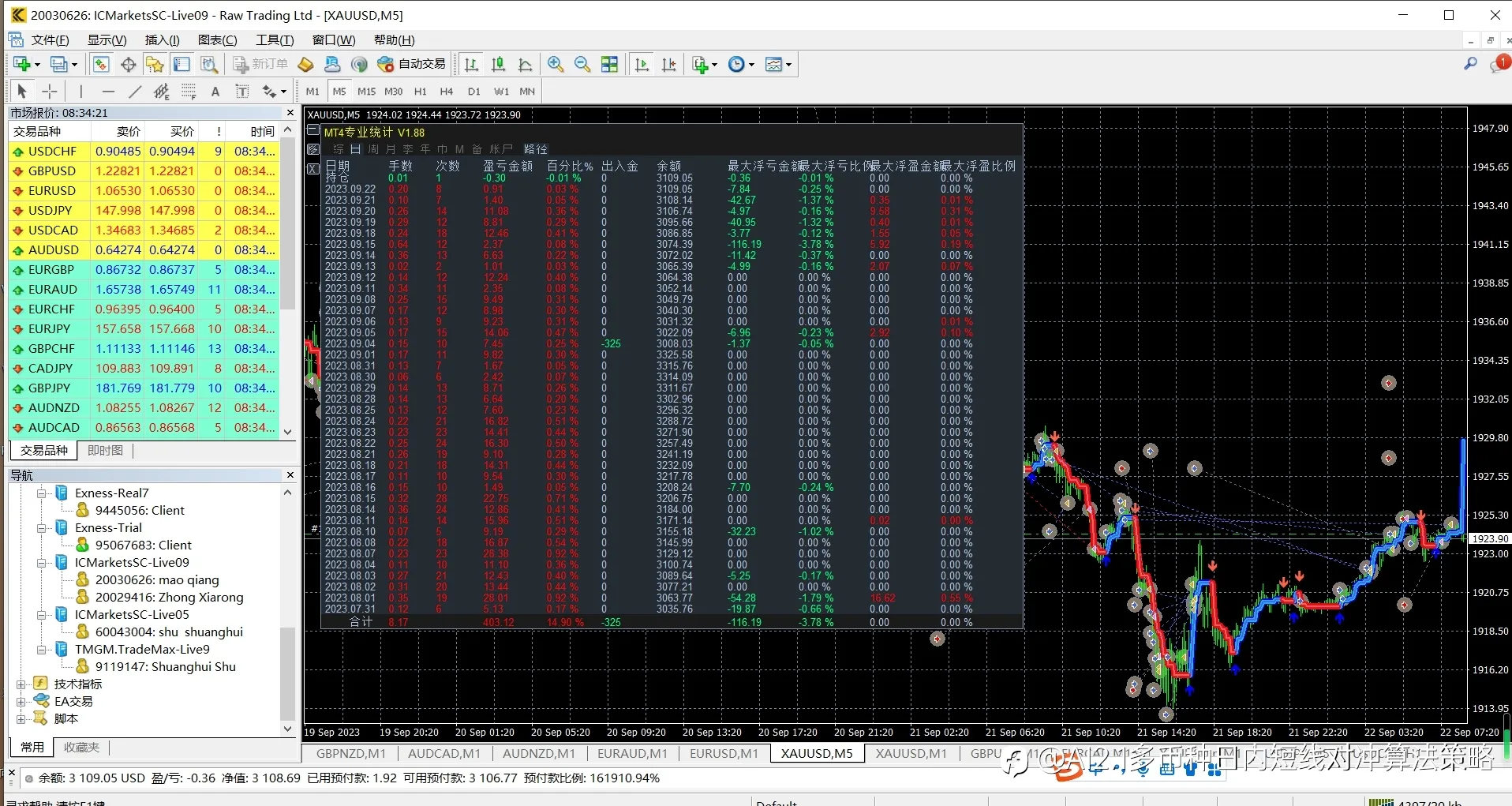Draw a vertical line on chart
Image resolution: width=1512 pixels, height=806 pixels.
pos(80,91)
